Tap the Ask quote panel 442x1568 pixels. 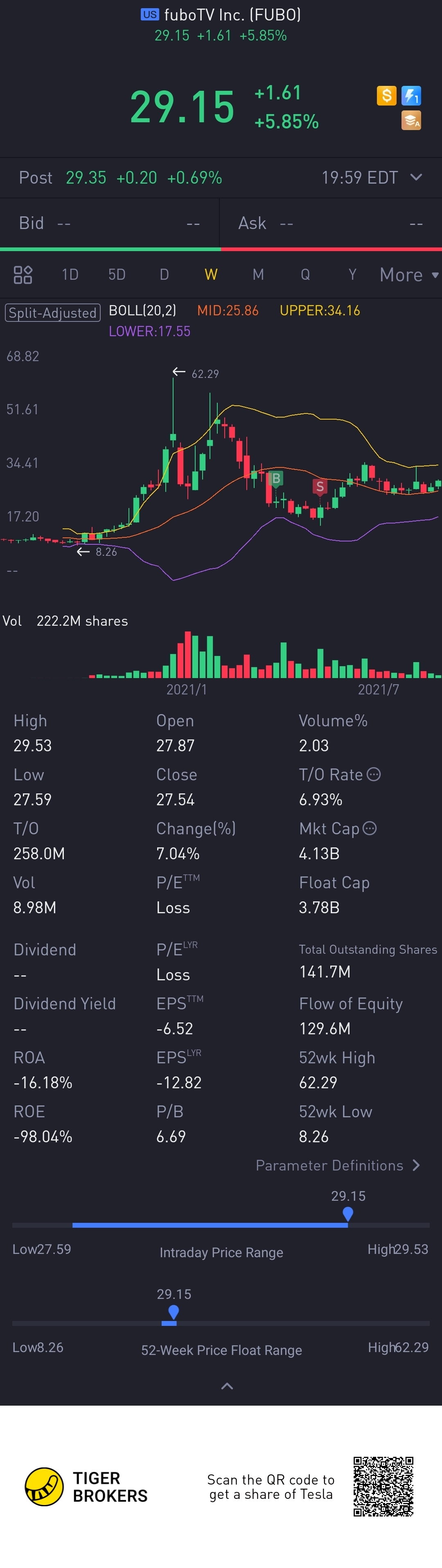tap(331, 223)
